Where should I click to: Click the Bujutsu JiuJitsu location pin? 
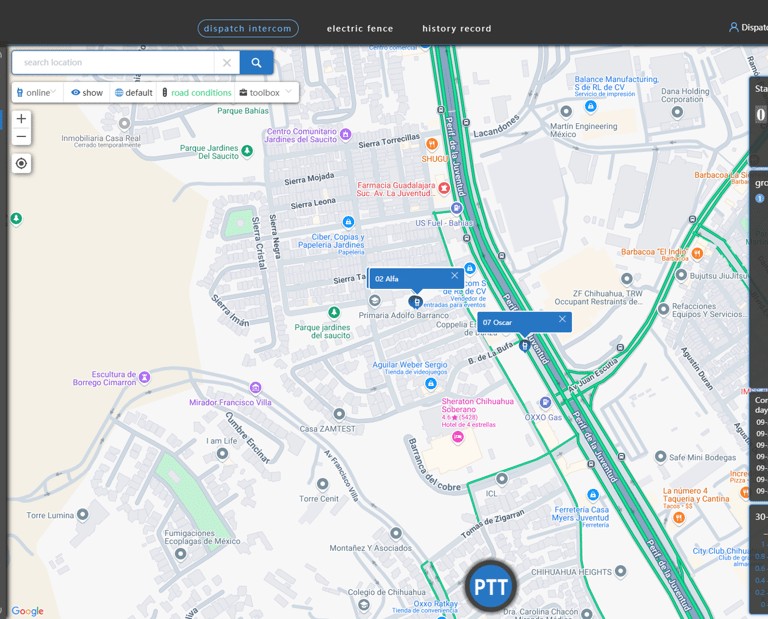tap(681, 275)
